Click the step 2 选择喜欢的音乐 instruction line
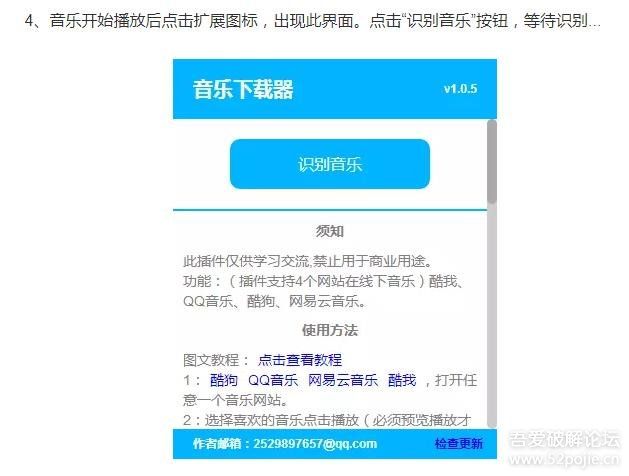Viewport: 629px width, 476px height. click(x=327, y=420)
